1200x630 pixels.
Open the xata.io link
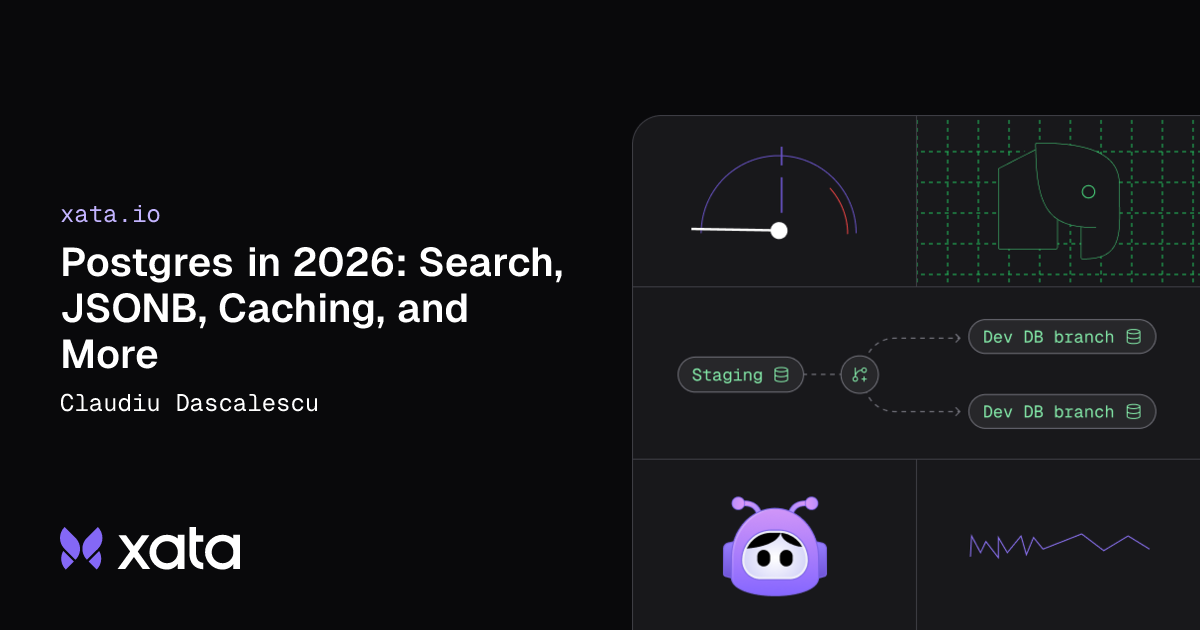tap(110, 214)
